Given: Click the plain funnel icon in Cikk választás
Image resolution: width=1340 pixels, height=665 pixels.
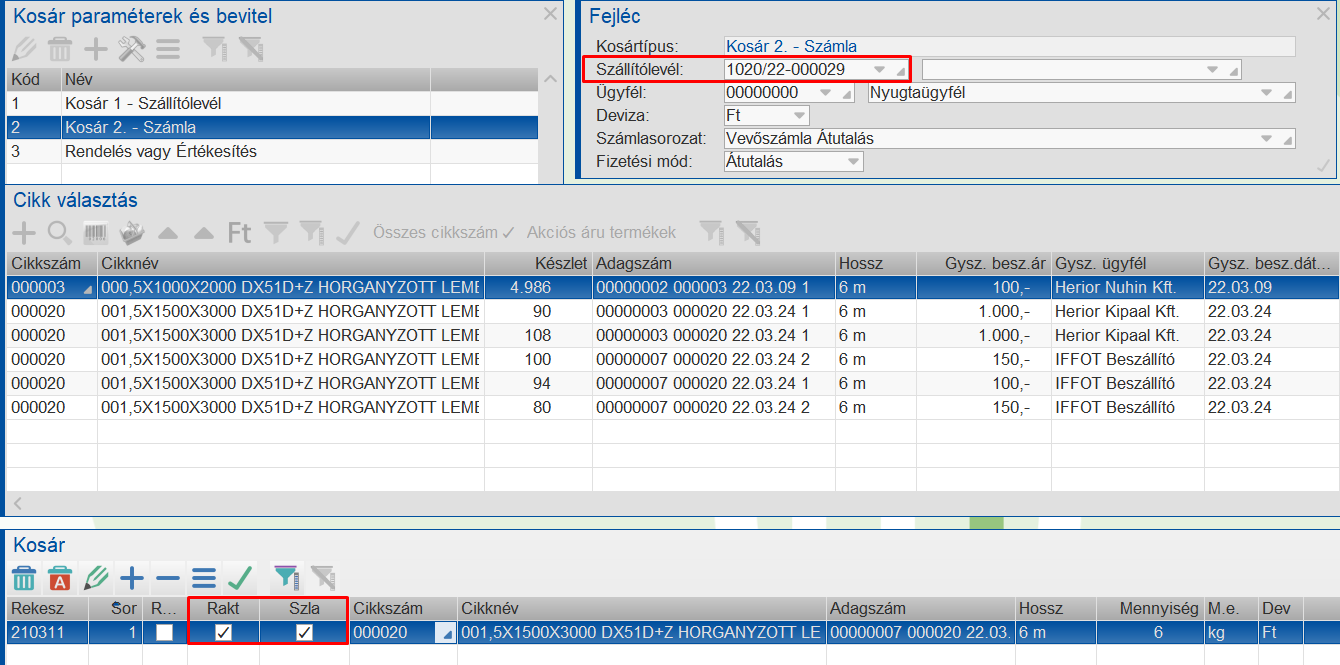Looking at the screenshot, I should click(275, 233).
